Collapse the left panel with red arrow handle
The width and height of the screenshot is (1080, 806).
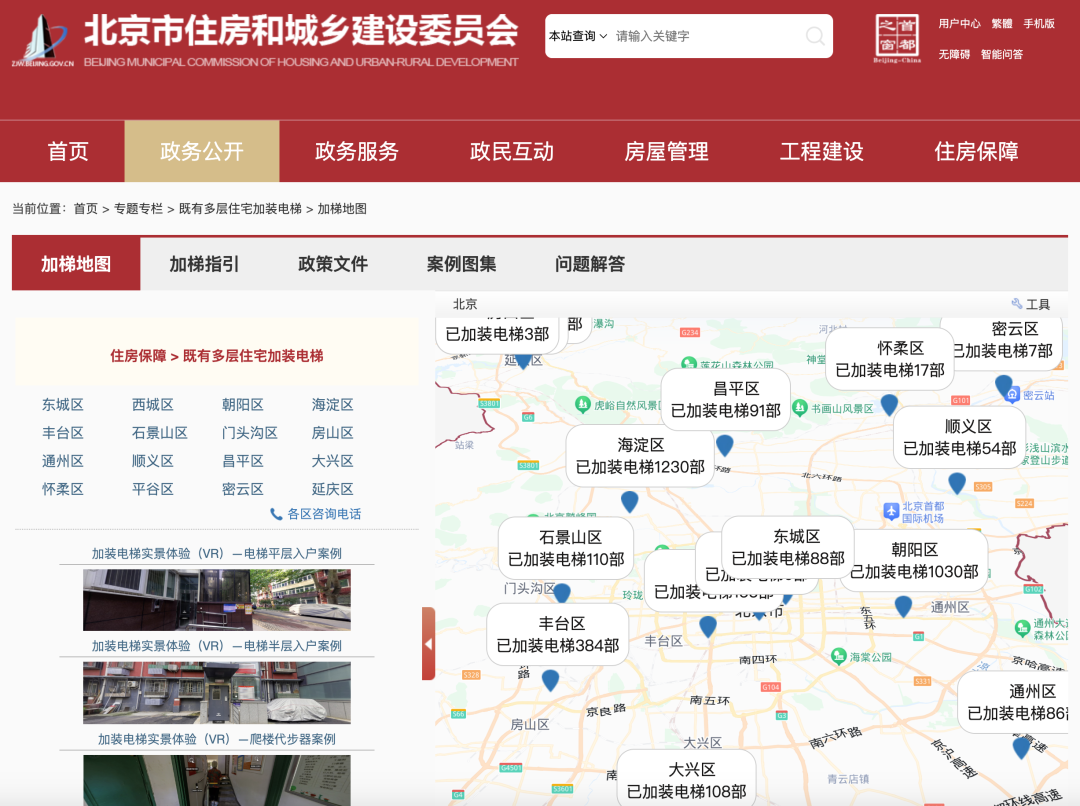coord(428,643)
